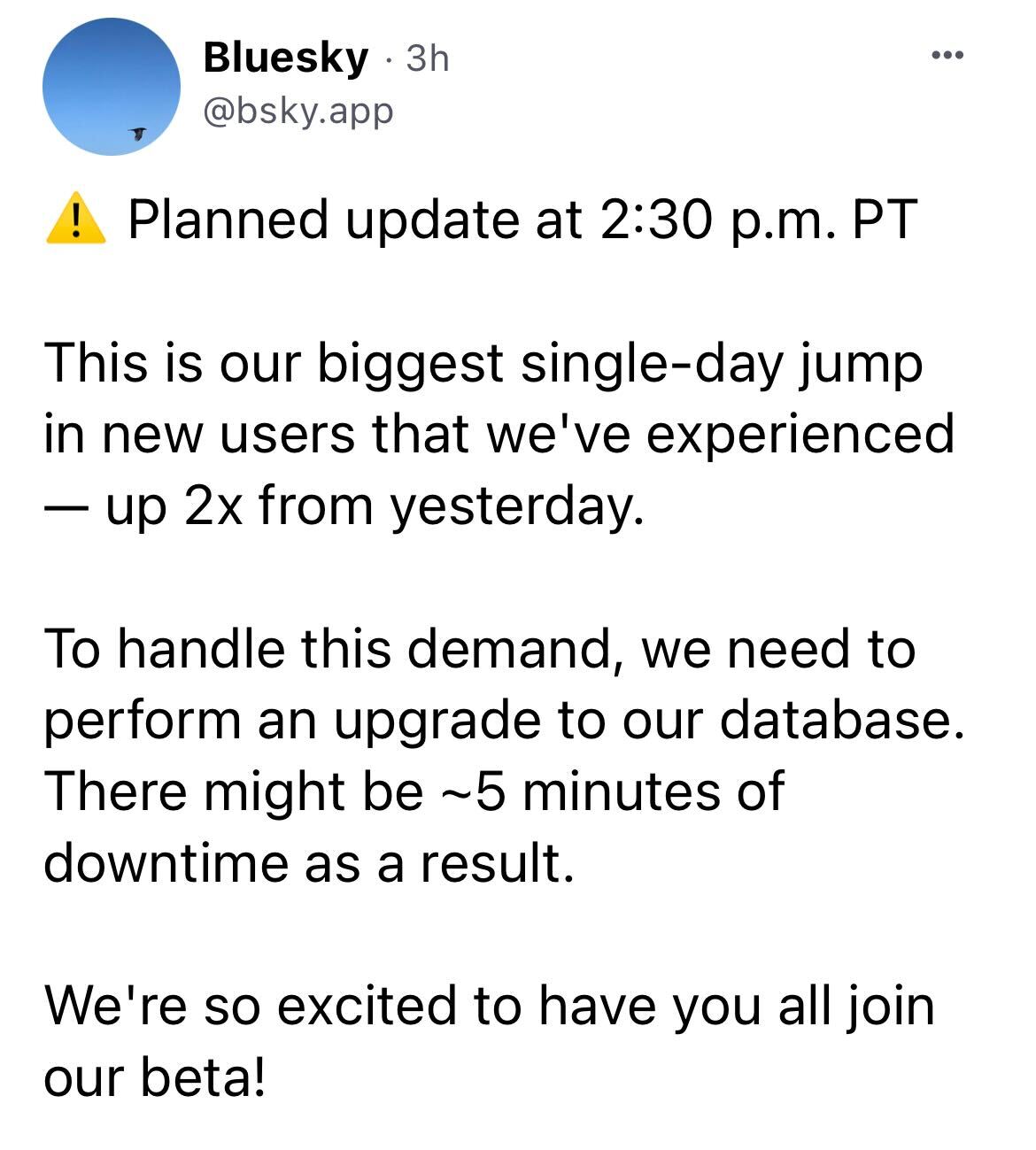The height and width of the screenshot is (1150, 1036).
Task: Visit the @bsky.app handle
Action: (x=298, y=112)
